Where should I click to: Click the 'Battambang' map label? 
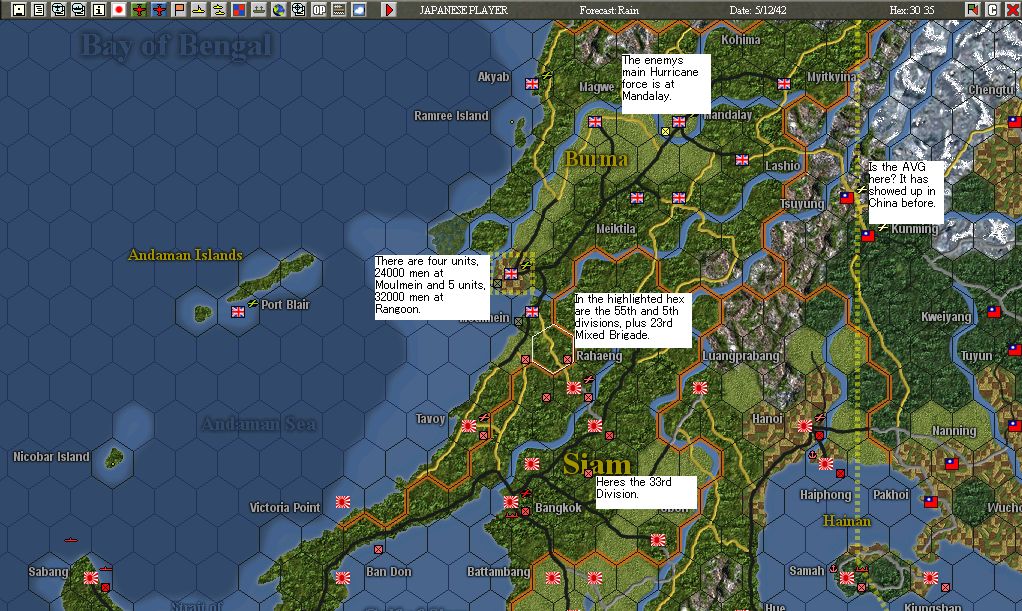(x=498, y=572)
